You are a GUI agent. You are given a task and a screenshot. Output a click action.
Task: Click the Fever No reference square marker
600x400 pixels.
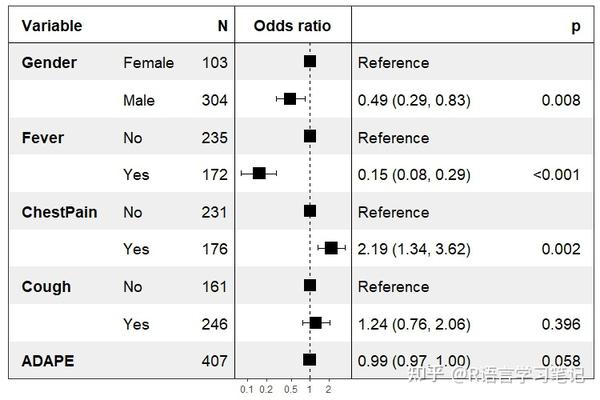[x=310, y=136]
